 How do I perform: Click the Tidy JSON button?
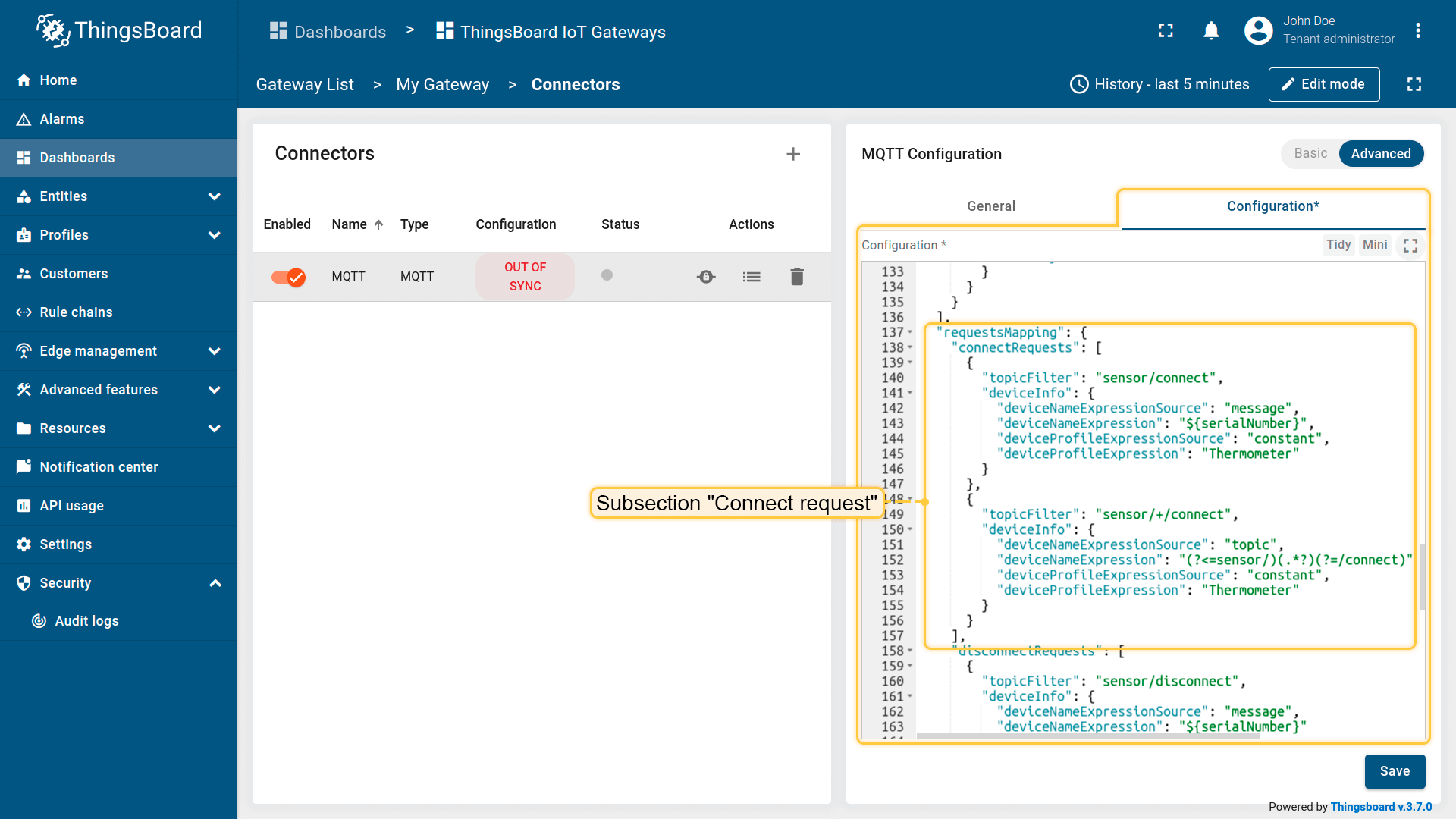[x=1338, y=245]
